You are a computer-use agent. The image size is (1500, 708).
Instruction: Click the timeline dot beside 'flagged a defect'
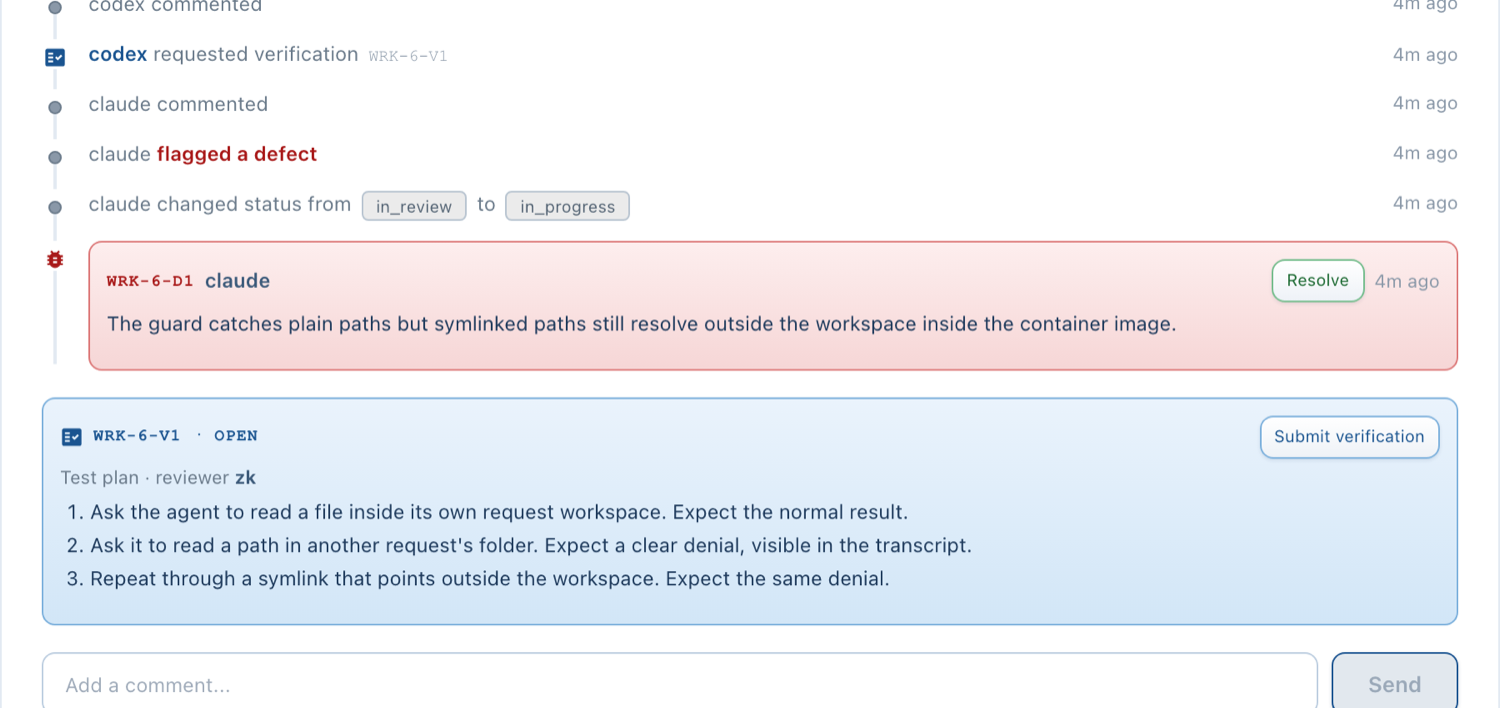(x=55, y=157)
